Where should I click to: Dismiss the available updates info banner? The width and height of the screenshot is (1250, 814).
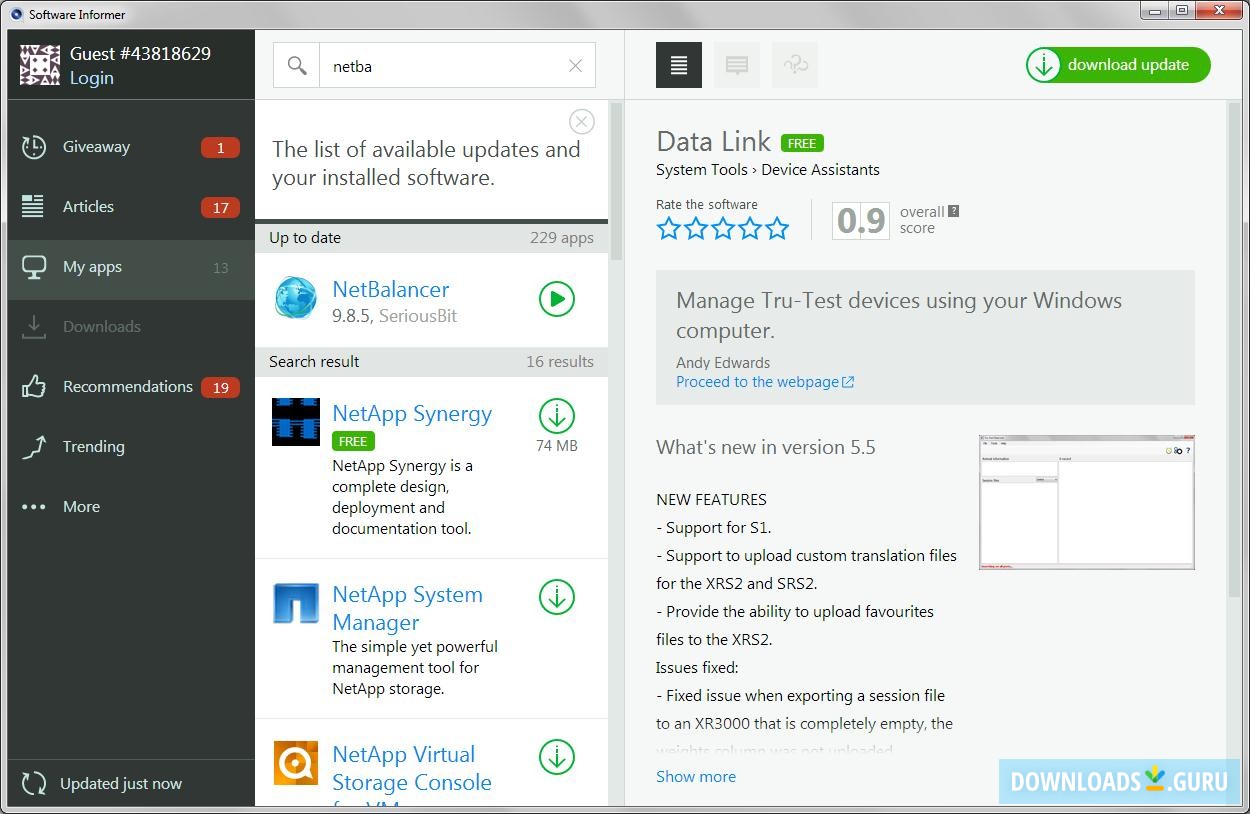point(581,122)
